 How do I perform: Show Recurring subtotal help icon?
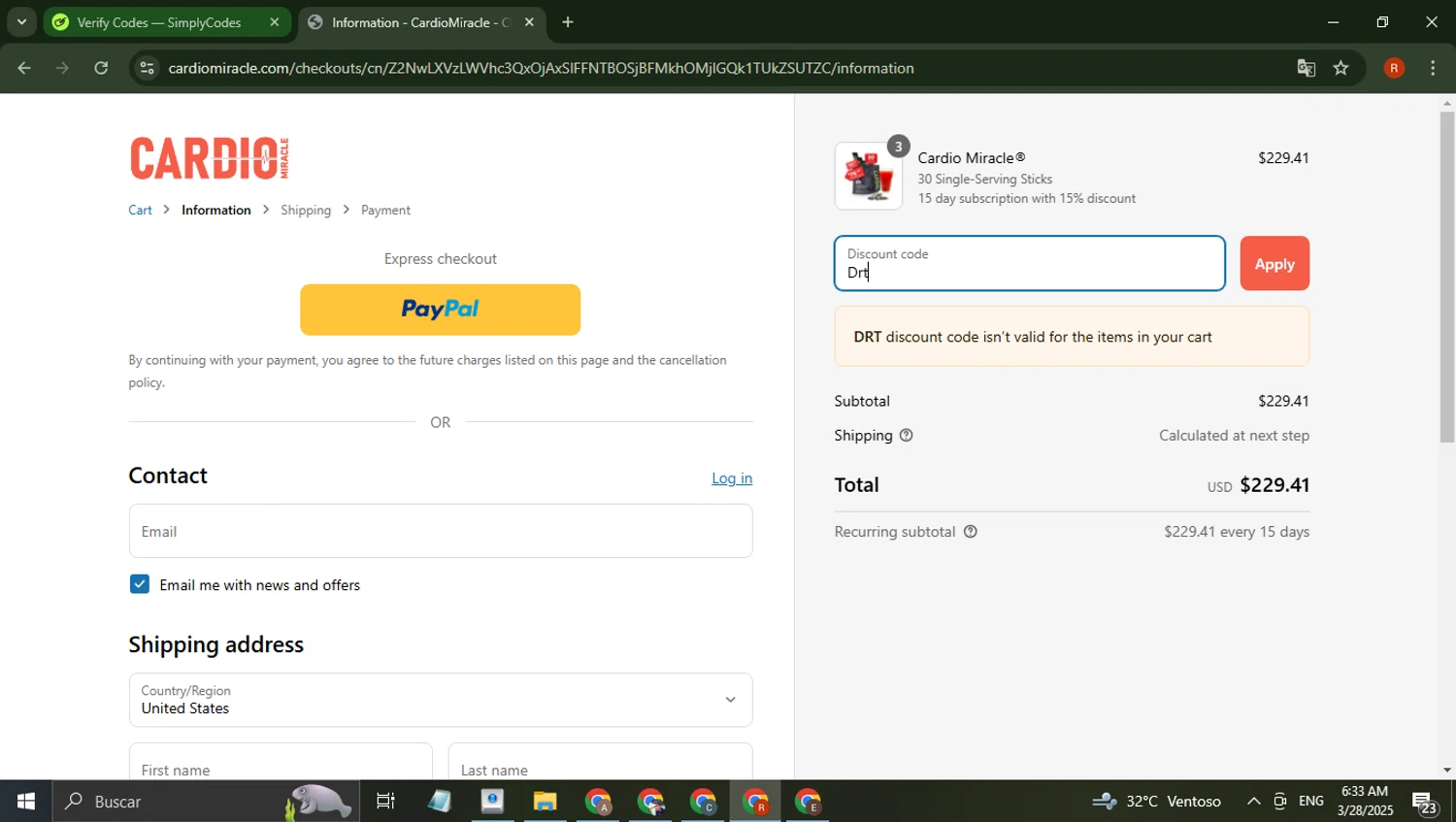coord(970,532)
